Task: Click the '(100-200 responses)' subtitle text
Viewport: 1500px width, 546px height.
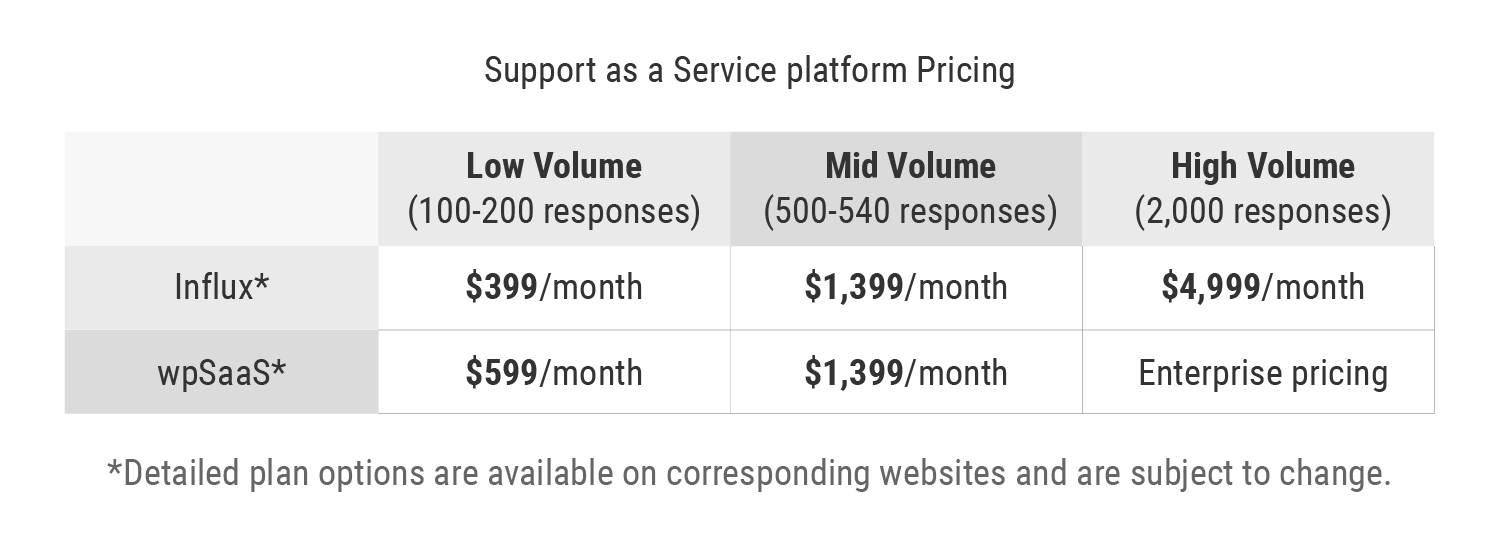Action: (554, 212)
